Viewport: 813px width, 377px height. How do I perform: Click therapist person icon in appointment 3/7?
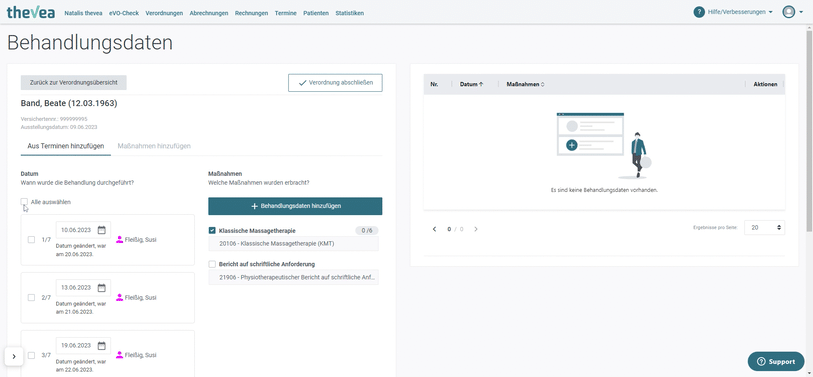coord(120,355)
